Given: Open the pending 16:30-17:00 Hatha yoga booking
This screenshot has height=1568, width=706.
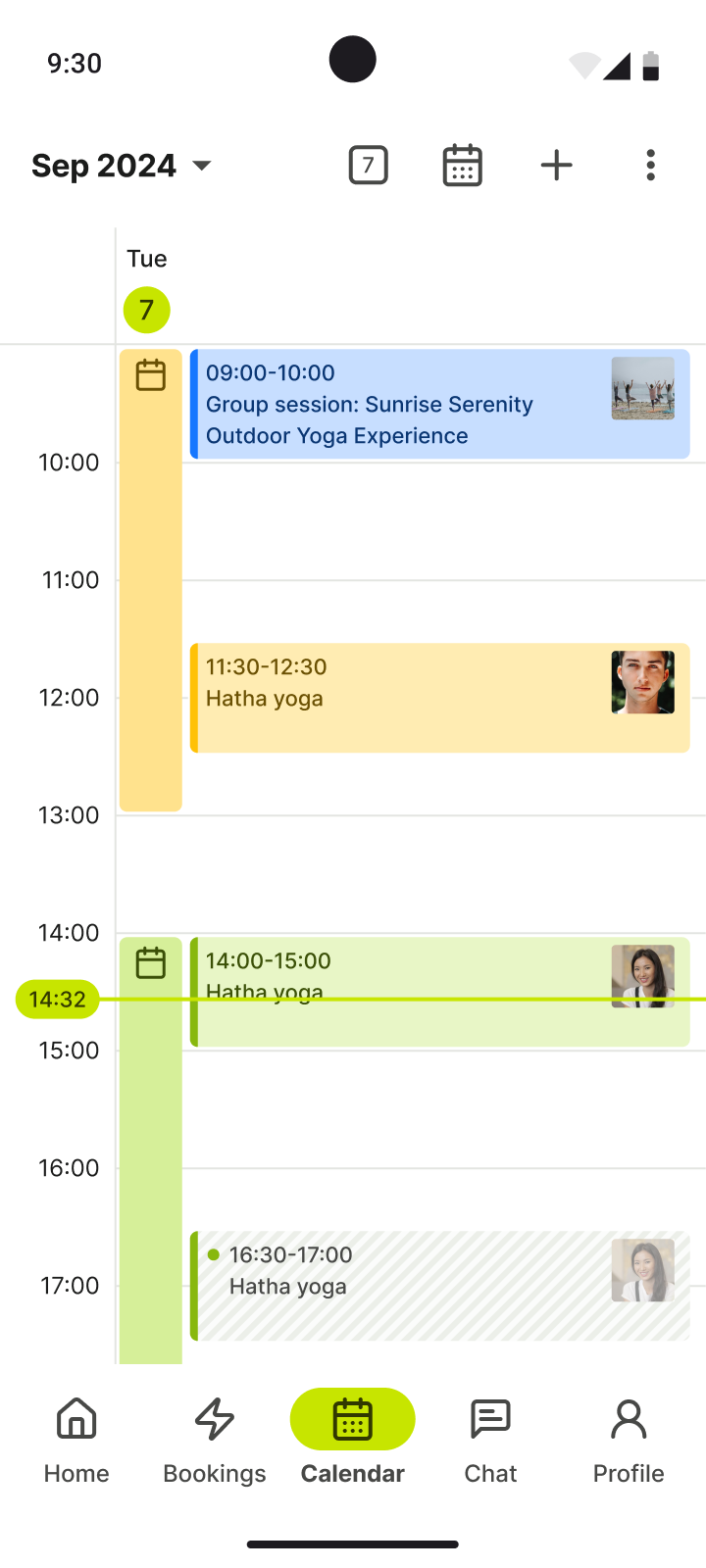Looking at the screenshot, I should (x=440, y=1286).
